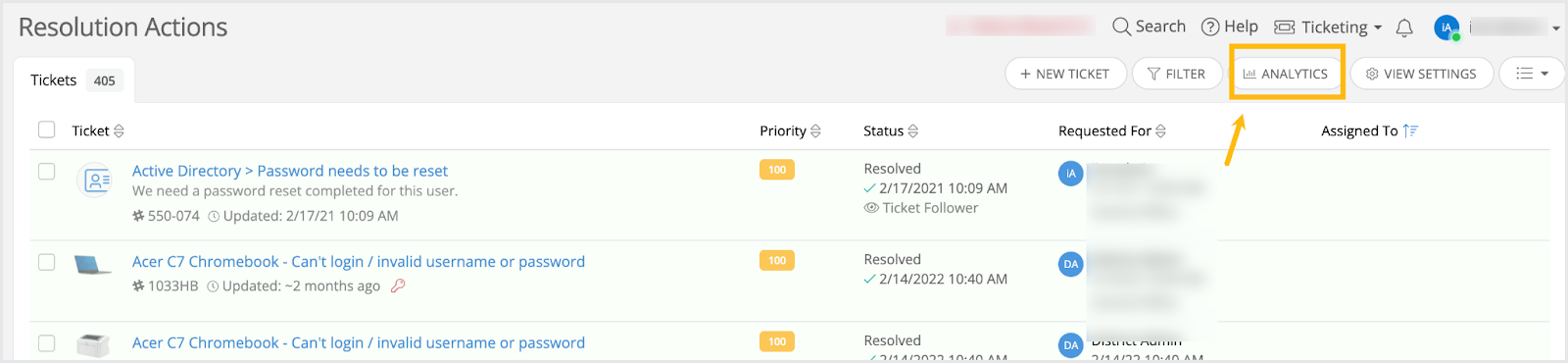Click the Assigned To sort icon

click(x=1410, y=130)
